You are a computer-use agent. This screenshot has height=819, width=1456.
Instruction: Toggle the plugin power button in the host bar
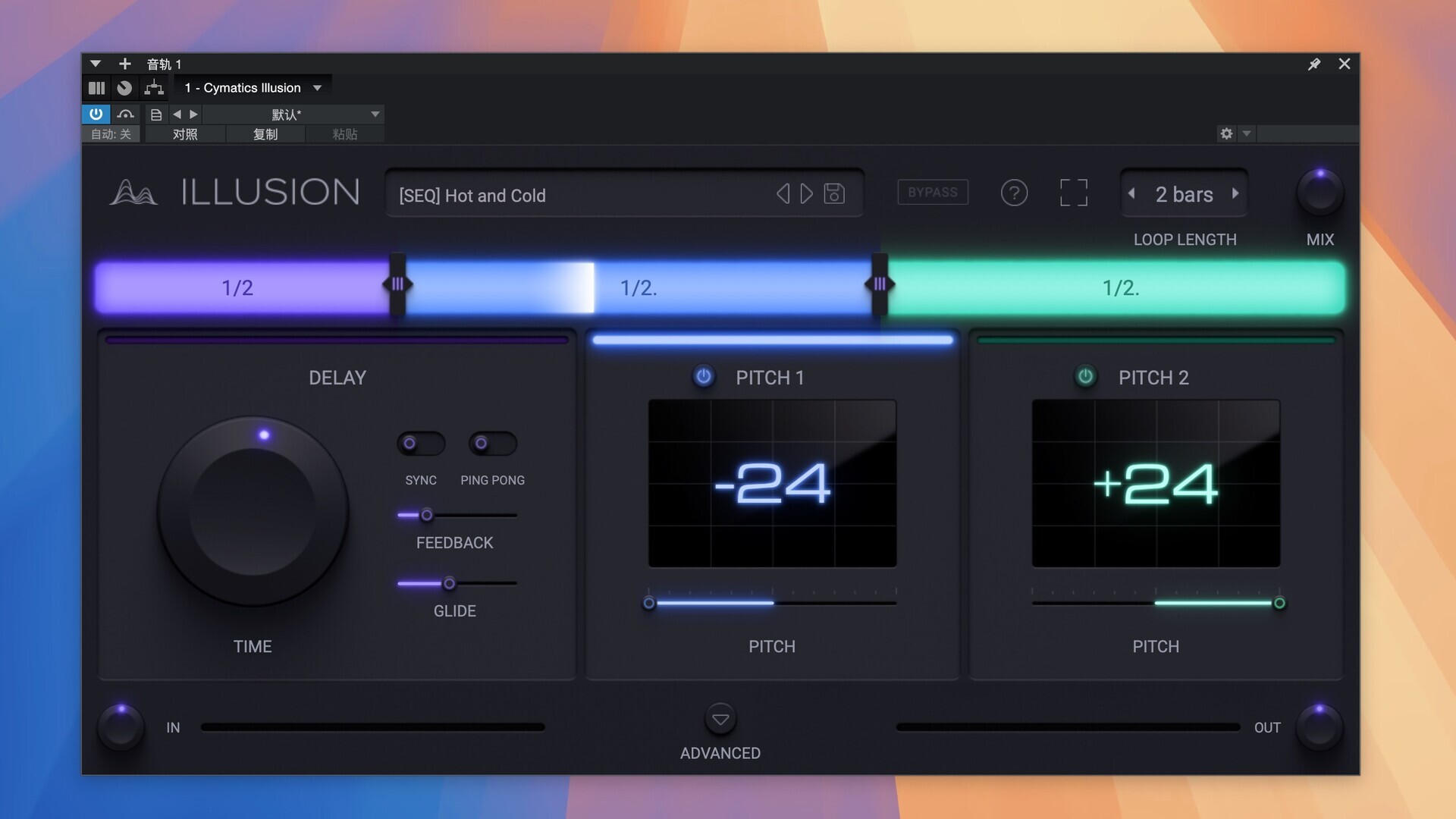click(x=96, y=115)
